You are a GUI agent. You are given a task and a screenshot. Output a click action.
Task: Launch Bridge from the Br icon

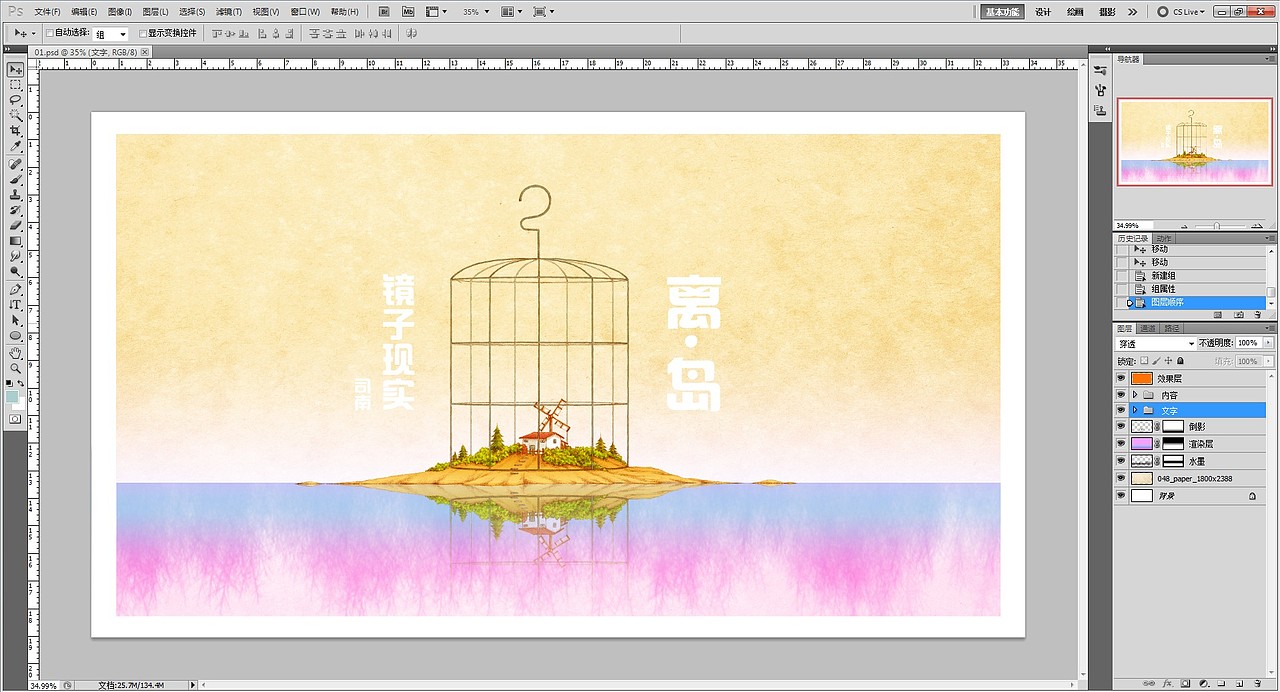coord(385,12)
